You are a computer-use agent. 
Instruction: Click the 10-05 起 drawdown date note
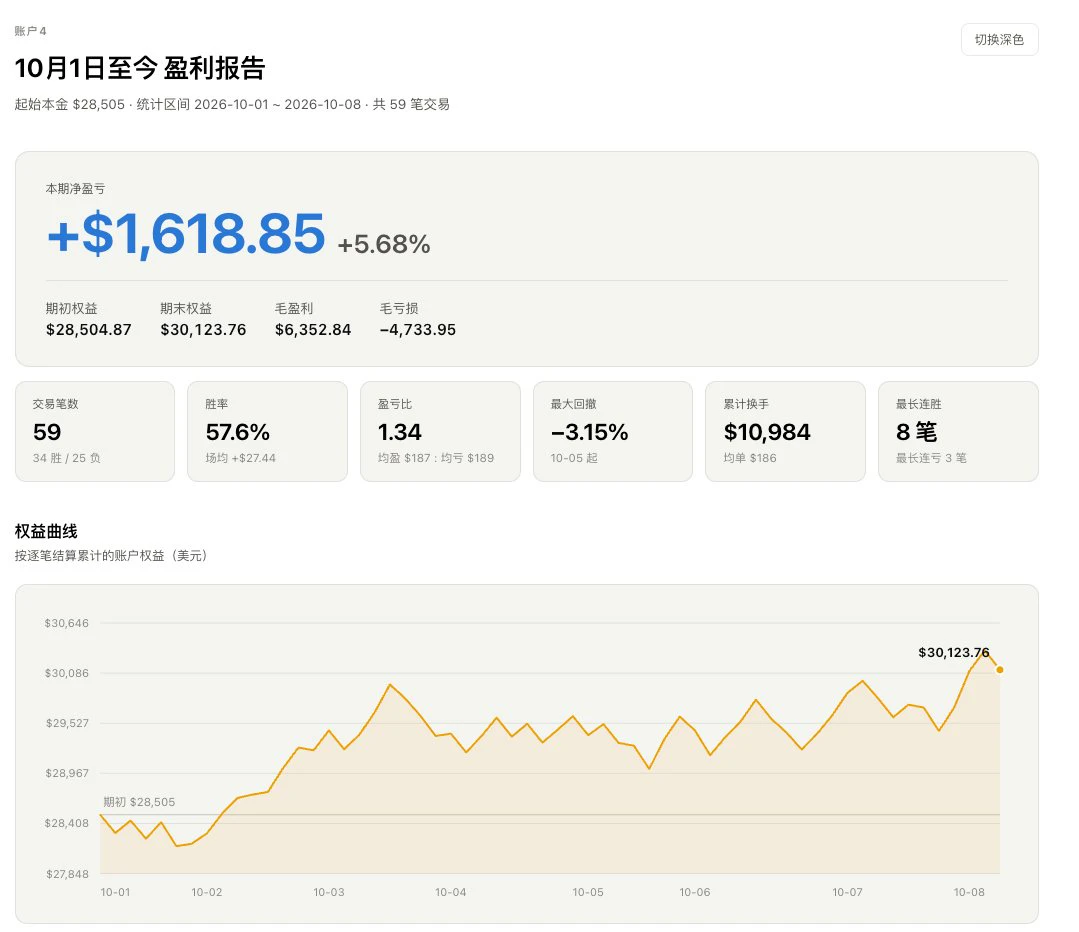[x=574, y=458]
